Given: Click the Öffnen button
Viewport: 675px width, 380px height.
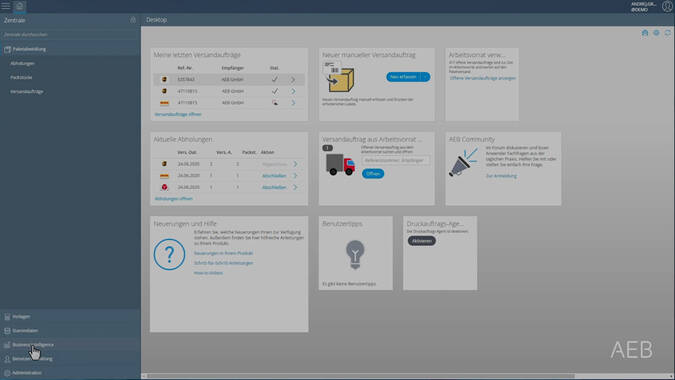Looking at the screenshot, I should [373, 174].
